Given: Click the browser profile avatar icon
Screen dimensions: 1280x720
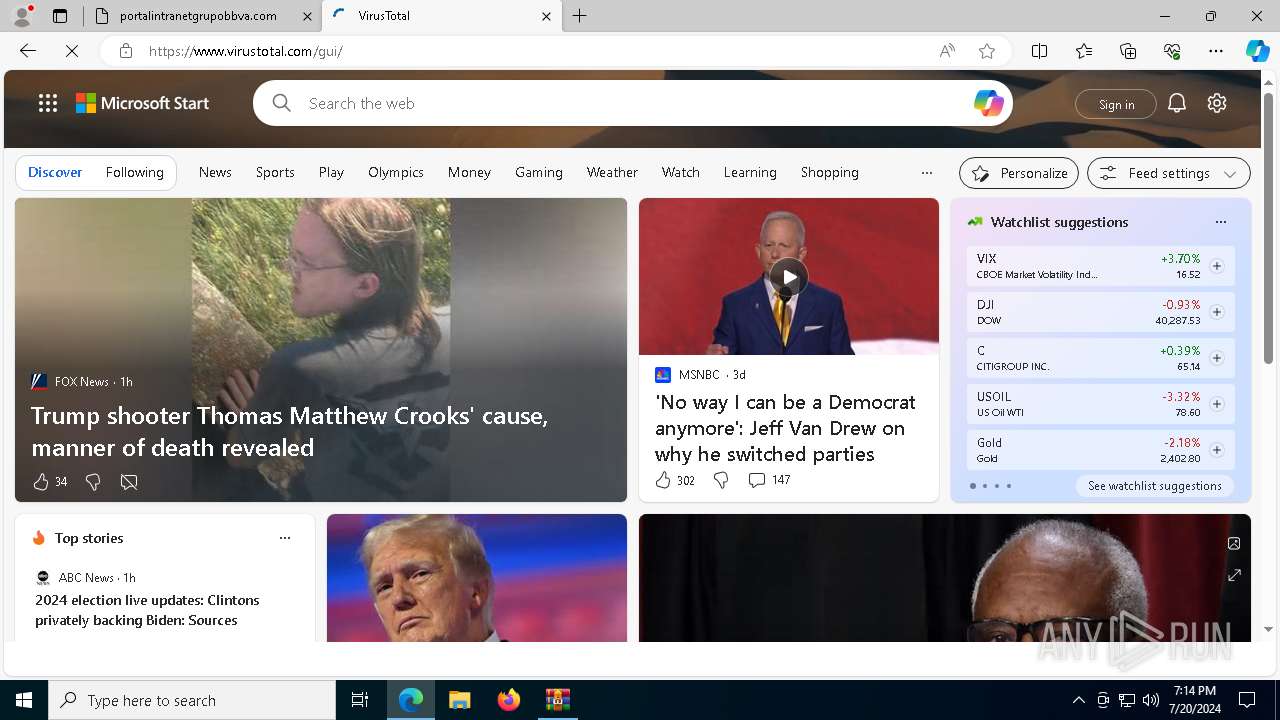Looking at the screenshot, I should point(21,16).
